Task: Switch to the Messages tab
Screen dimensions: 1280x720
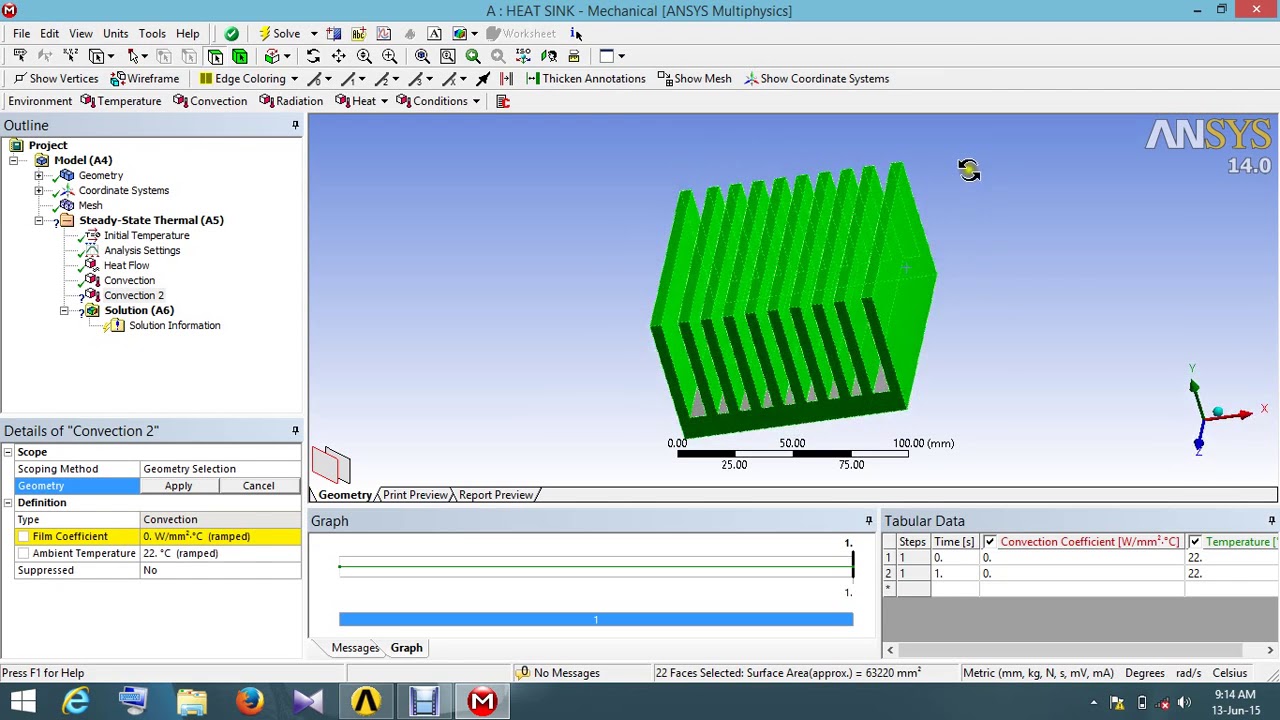Action: pos(355,648)
